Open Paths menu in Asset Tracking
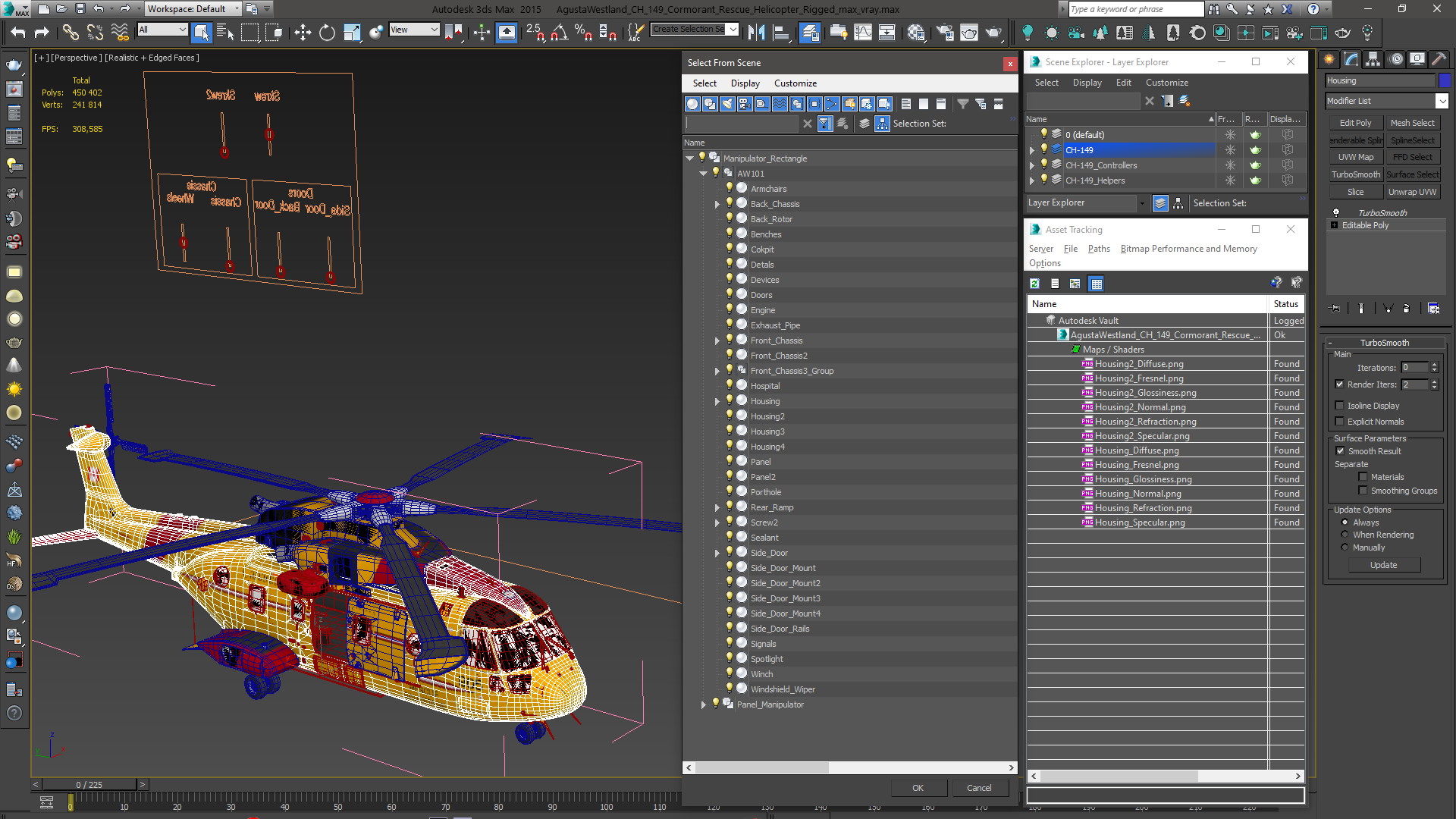The image size is (1456, 819). (1098, 249)
